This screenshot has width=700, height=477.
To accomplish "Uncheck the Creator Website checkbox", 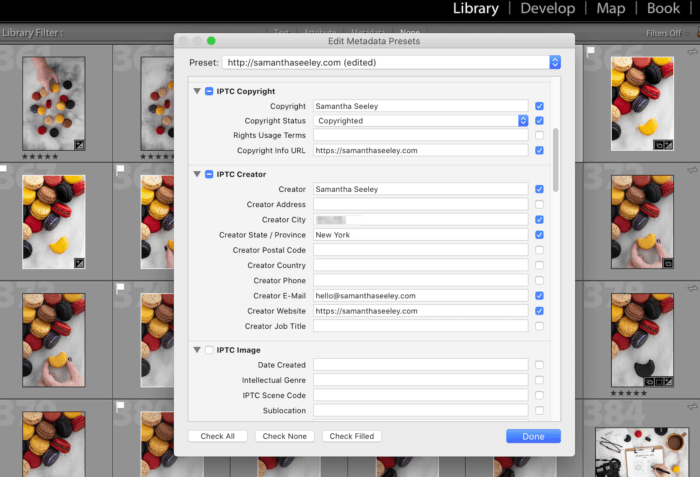I will tap(539, 311).
